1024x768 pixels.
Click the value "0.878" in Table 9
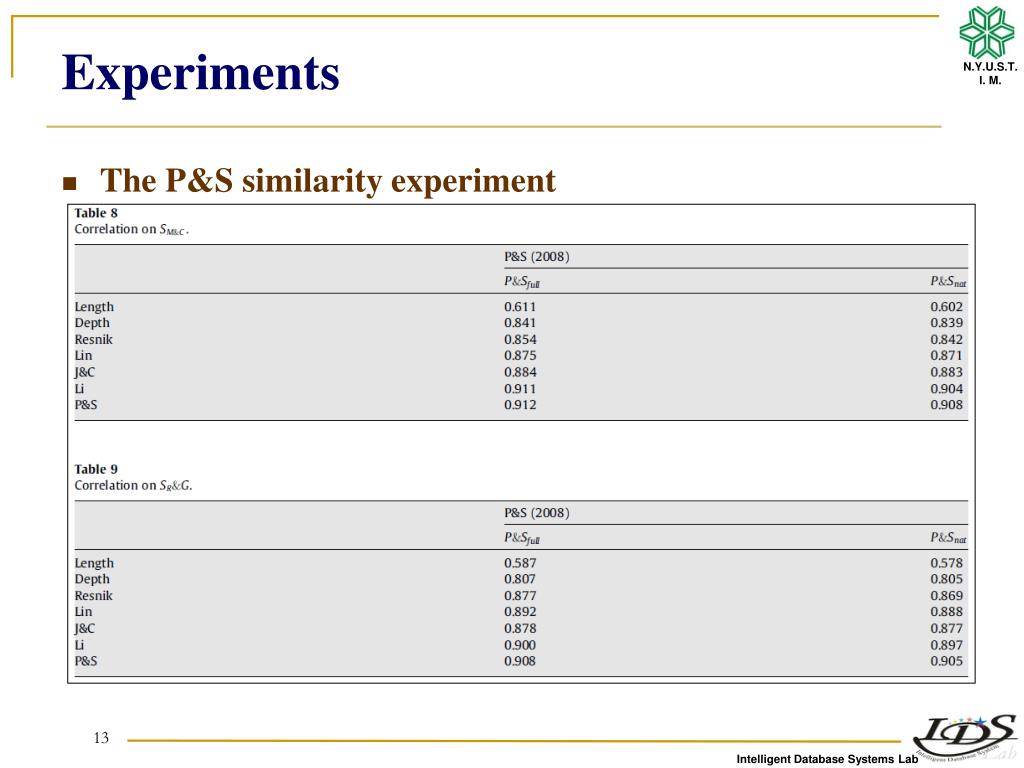point(520,628)
